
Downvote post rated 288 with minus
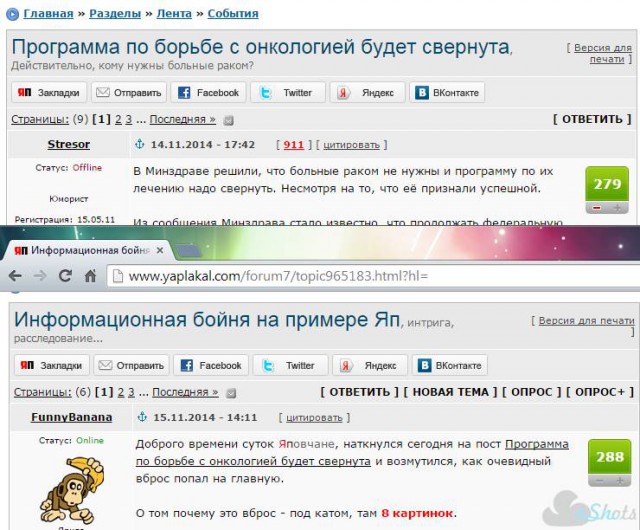[599, 481]
